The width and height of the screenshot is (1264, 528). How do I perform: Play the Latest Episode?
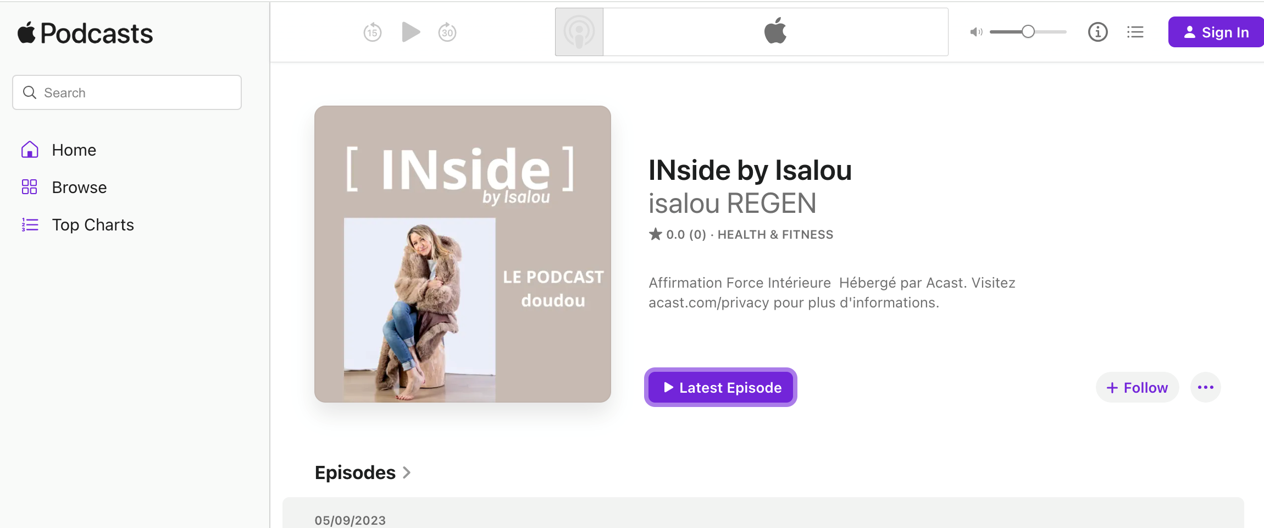pos(721,387)
